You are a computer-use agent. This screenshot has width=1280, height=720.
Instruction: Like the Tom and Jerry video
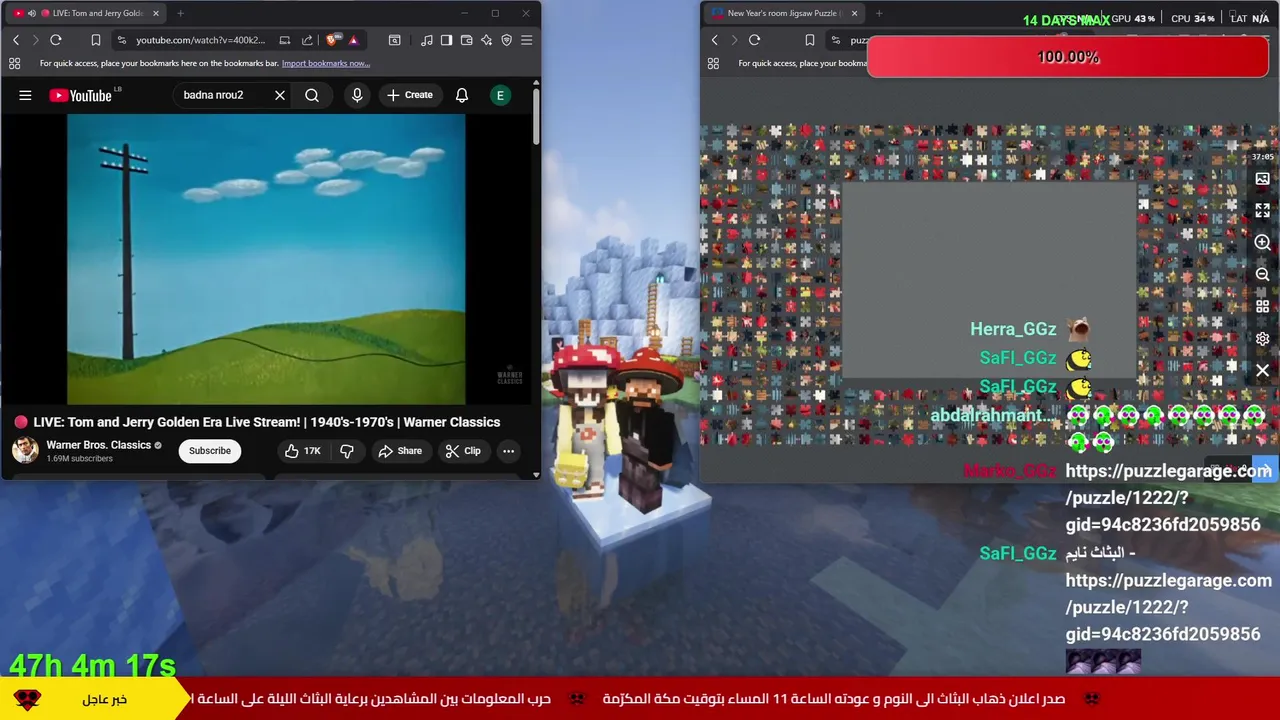[302, 451]
